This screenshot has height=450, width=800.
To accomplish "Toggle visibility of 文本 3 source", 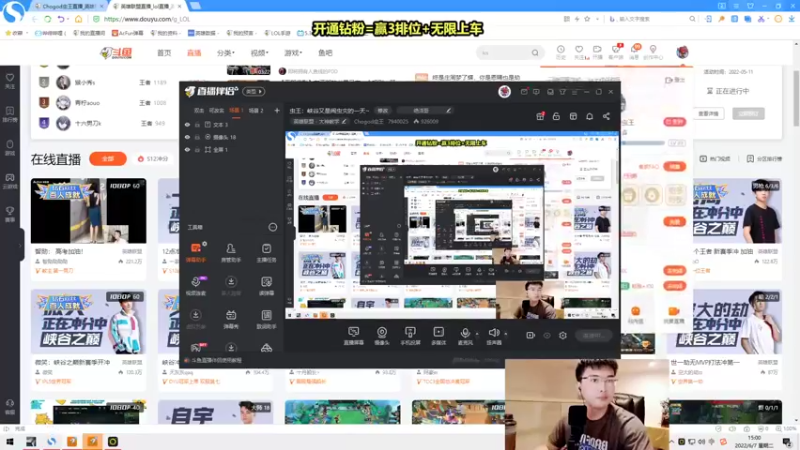I will tap(187, 124).
